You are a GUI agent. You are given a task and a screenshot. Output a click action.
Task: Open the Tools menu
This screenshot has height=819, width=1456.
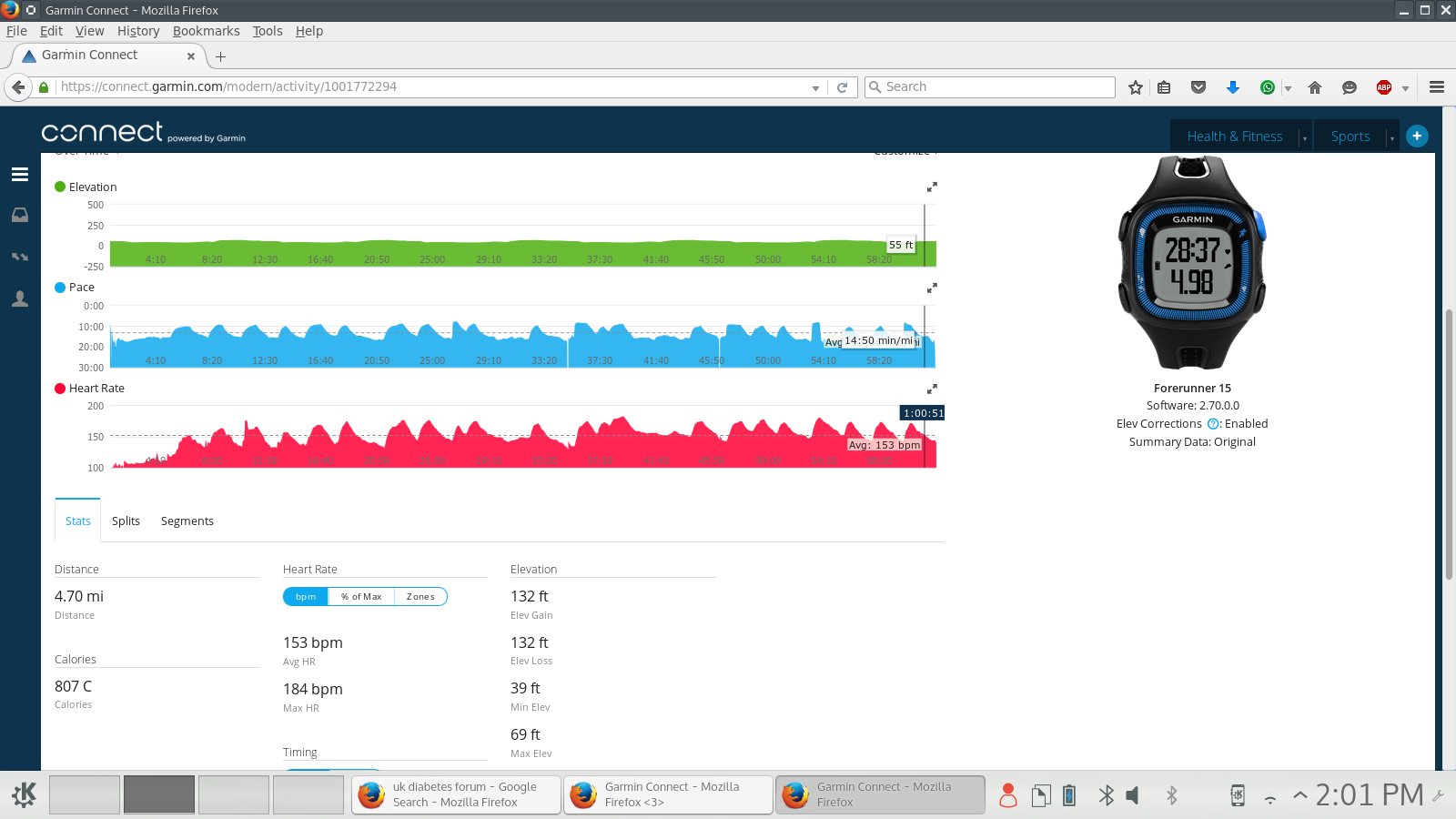268,31
